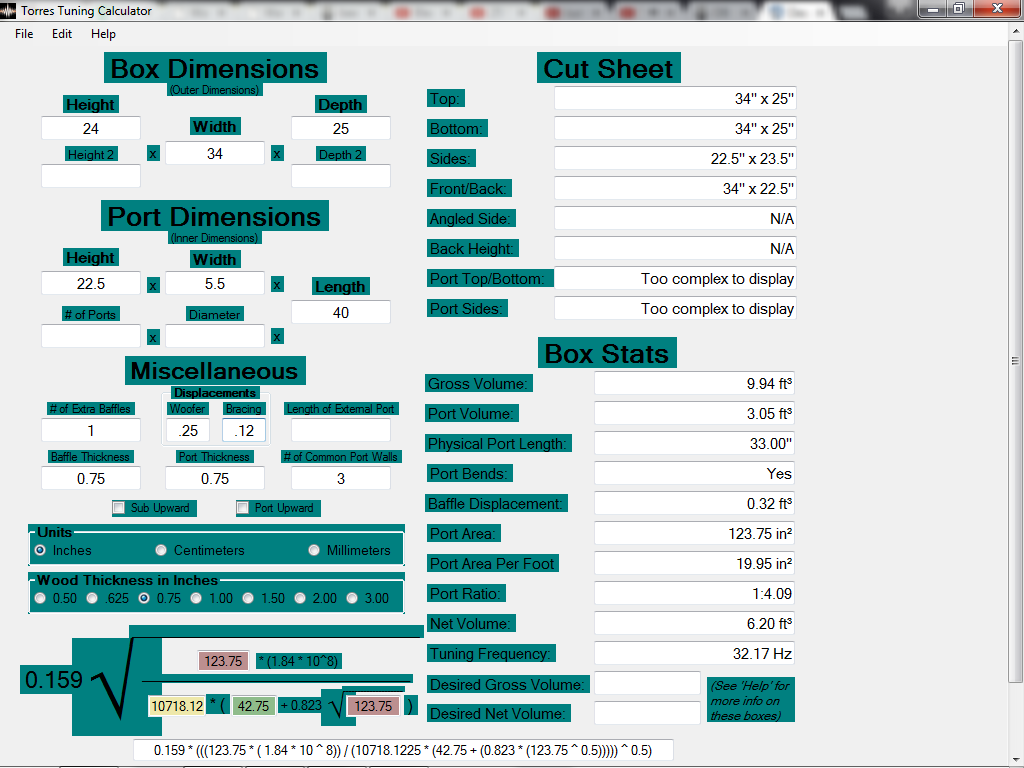Click the Gross Volume value 9.94 ft³
The image size is (1024, 768).
(x=695, y=383)
